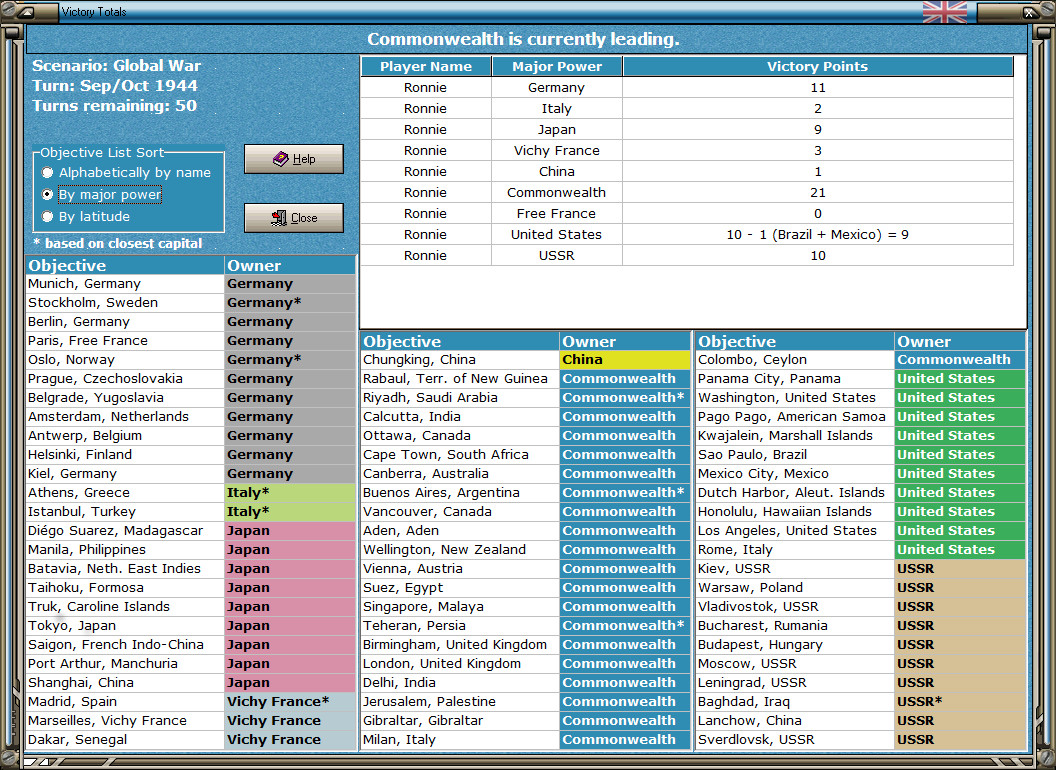Select Buenos Aires, Argentina objective

point(460,492)
